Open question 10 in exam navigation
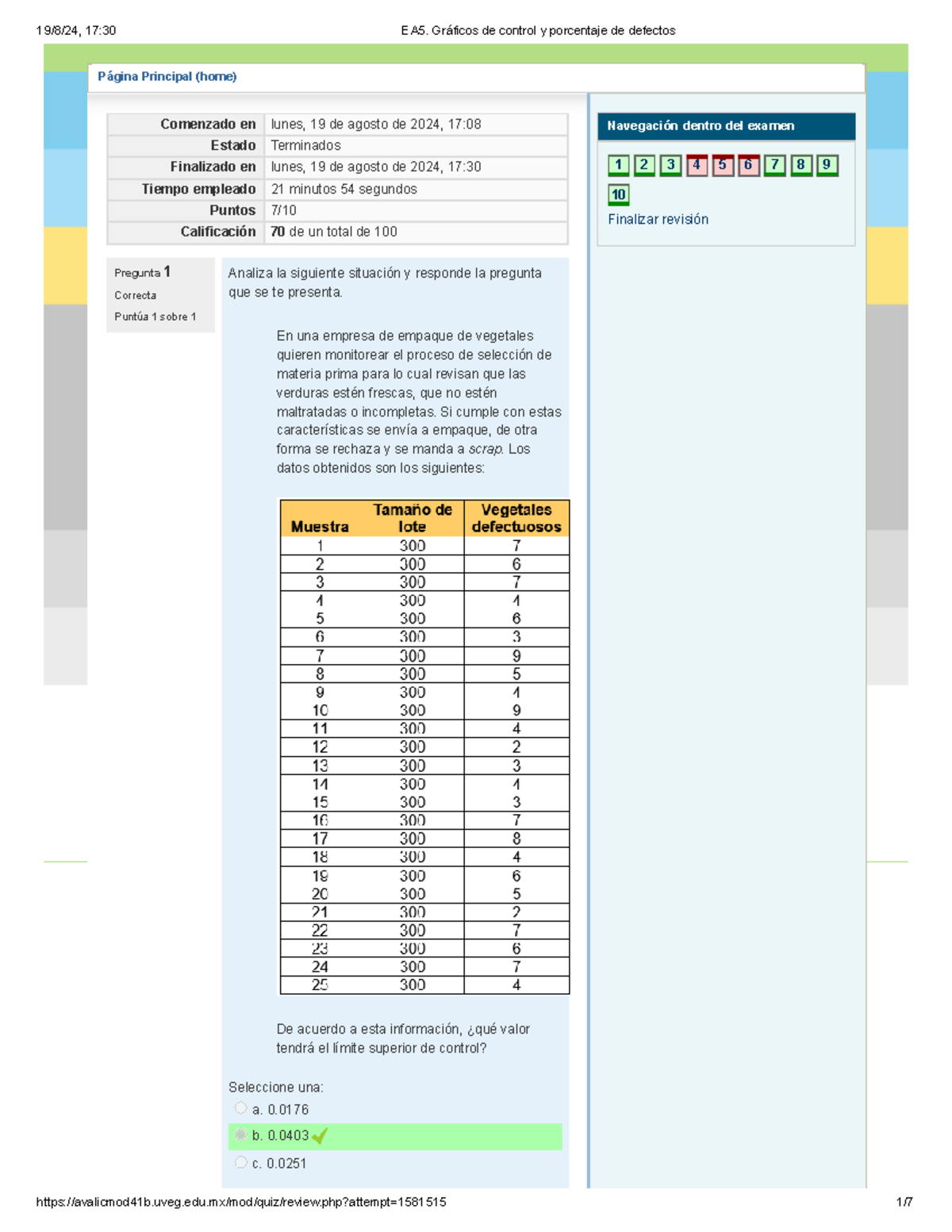952x1232 pixels. (x=618, y=193)
